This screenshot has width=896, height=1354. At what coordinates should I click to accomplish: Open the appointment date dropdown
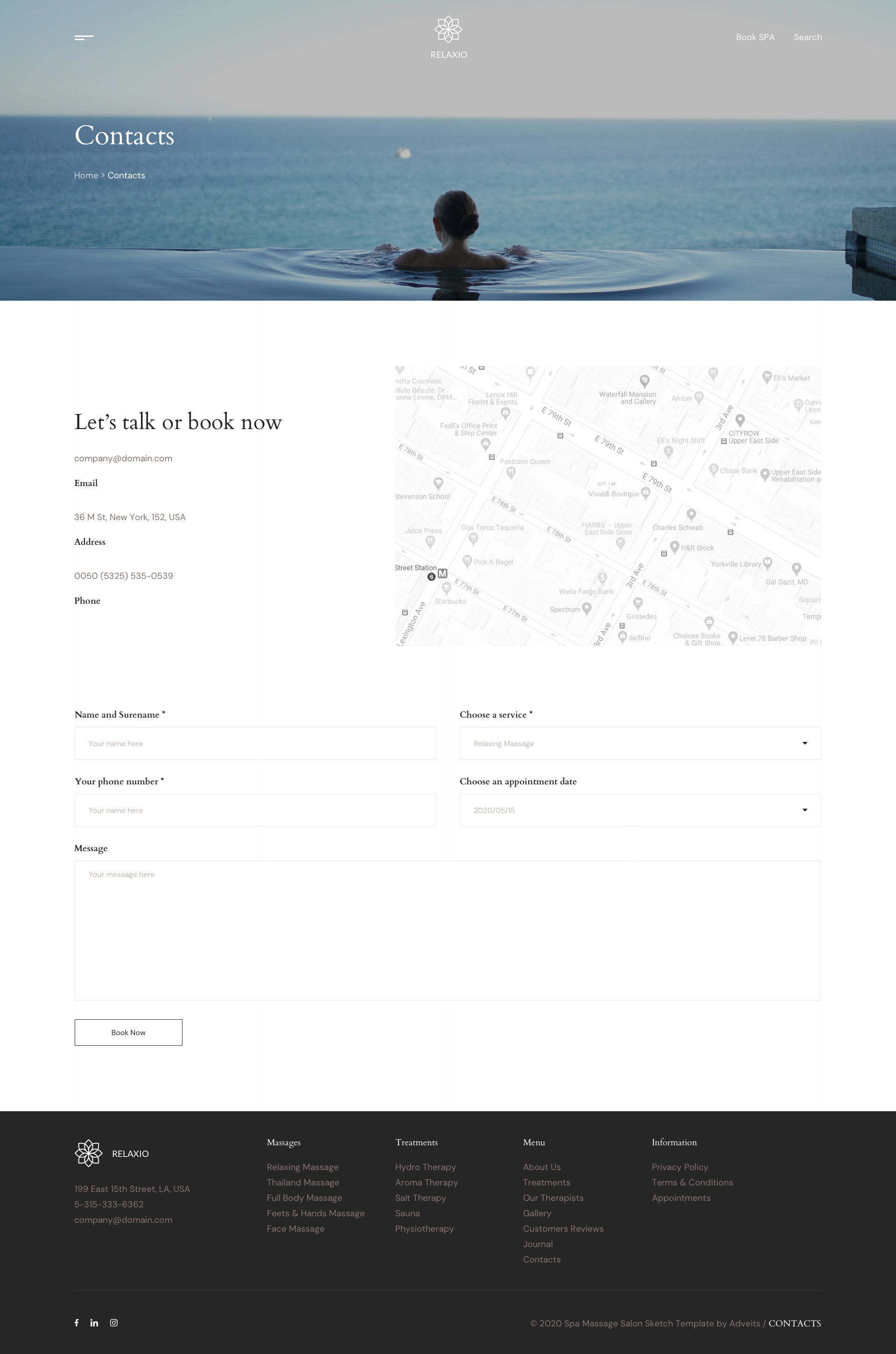(640, 810)
